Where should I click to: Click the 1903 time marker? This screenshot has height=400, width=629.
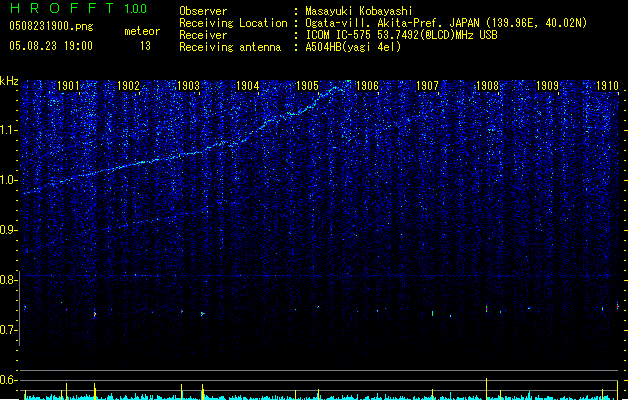click(x=188, y=85)
